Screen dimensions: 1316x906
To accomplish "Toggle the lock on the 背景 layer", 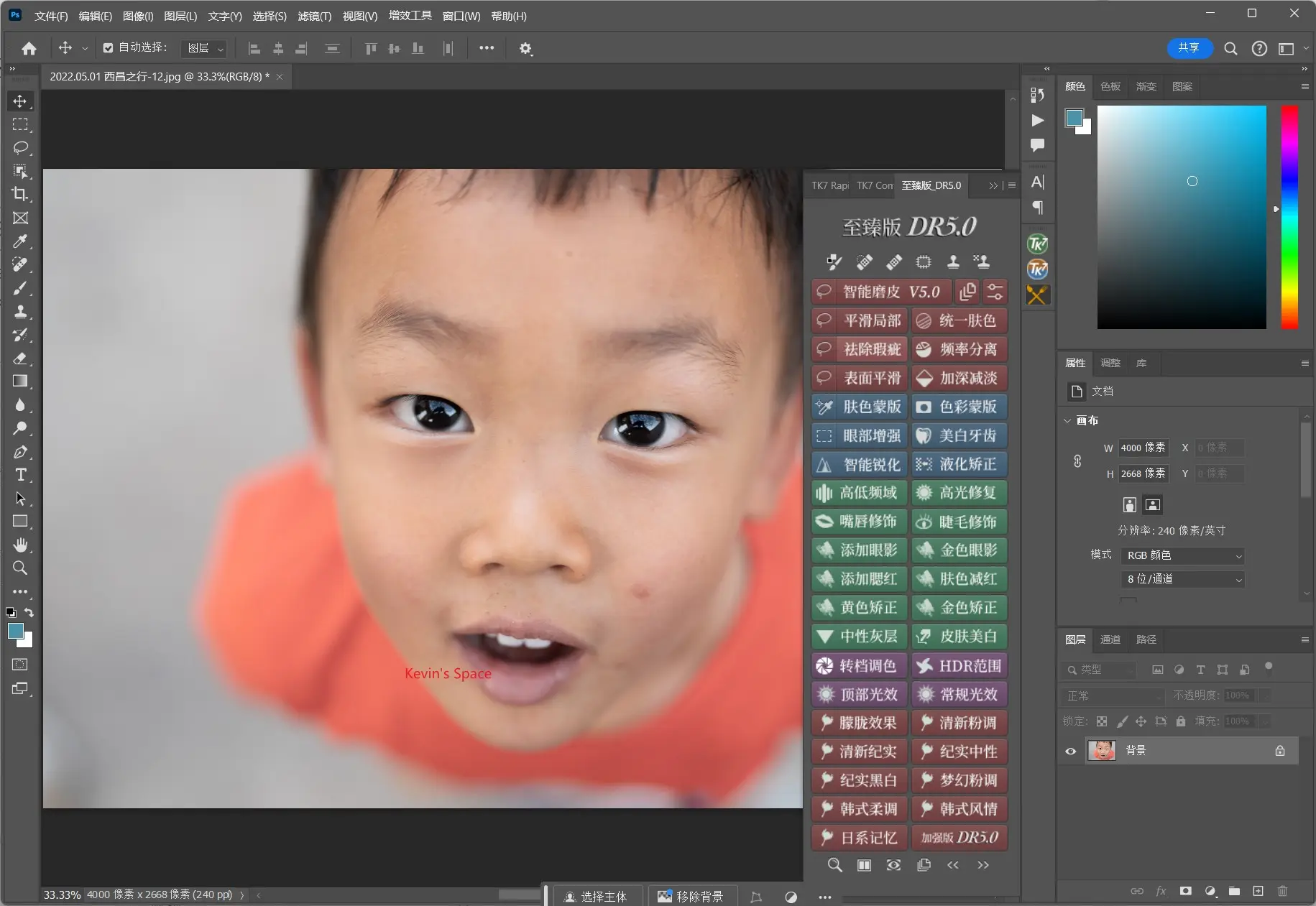I will tap(1279, 750).
